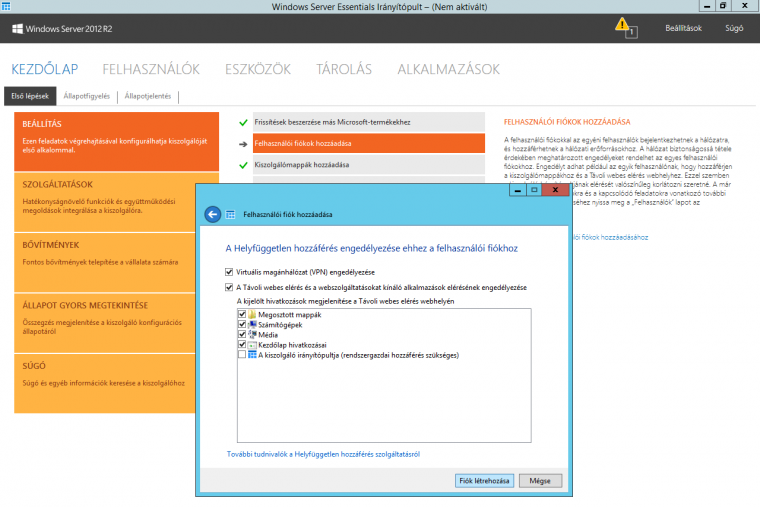Screen dimensions: 760x507
Task: Uncheck Média checkbox
Action: coord(242,334)
